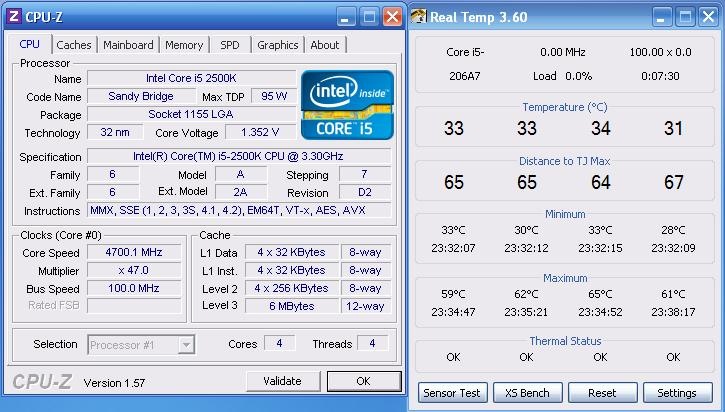The height and width of the screenshot is (412, 725).
Task: Minimize the CPU-Z window
Action: 345,17
